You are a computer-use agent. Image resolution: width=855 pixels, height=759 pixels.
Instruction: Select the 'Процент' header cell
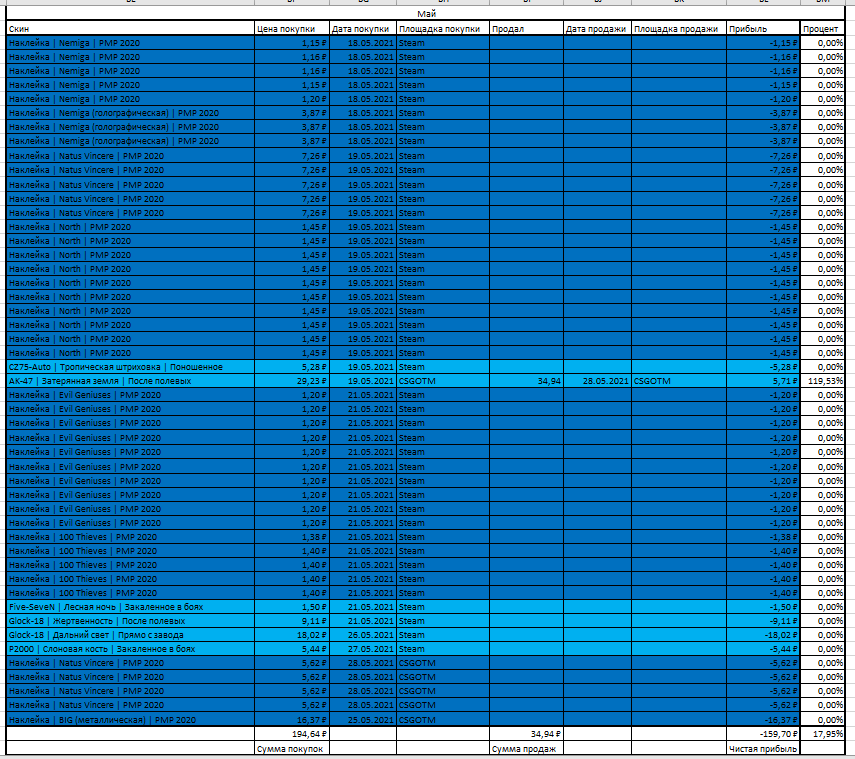click(822, 28)
